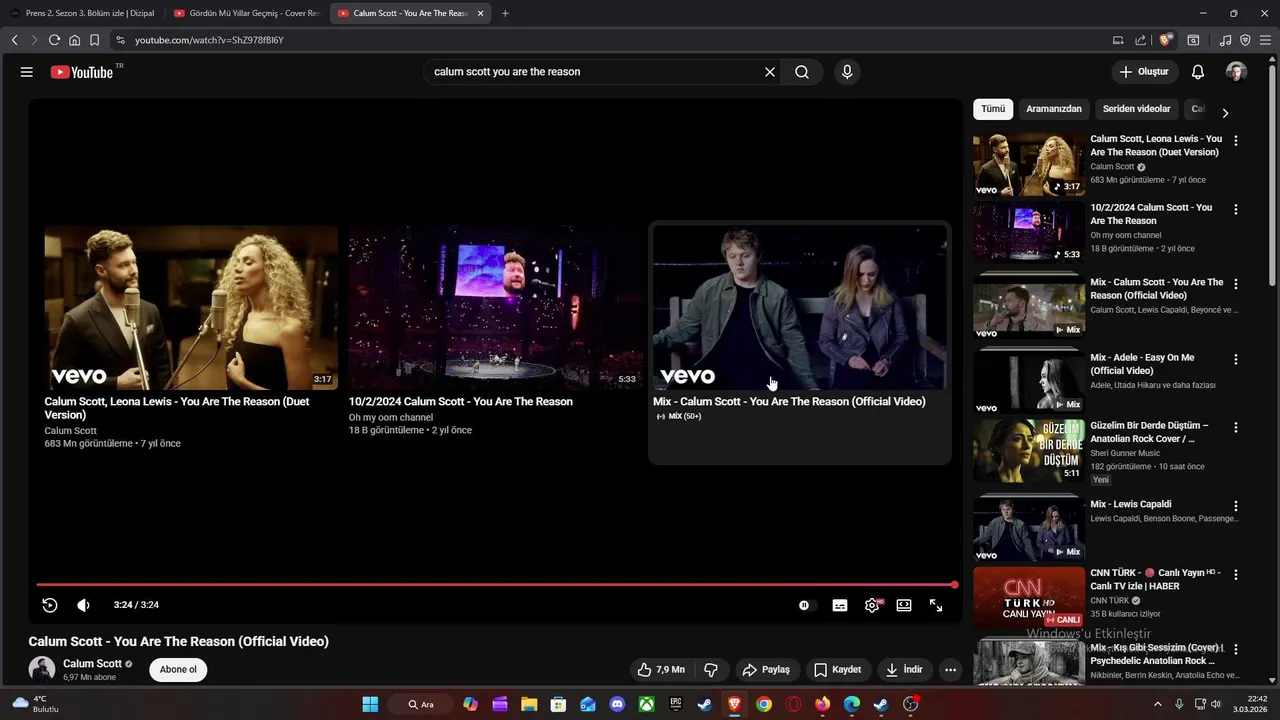The height and width of the screenshot is (720, 1280).
Task: Open options for Duet Version sidebar video
Action: (x=1236, y=141)
